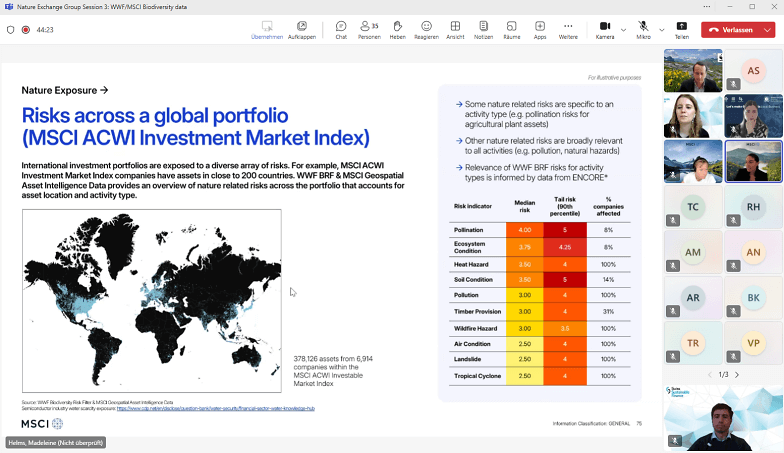Open the Reagieren reactions menu
Viewport: 784px width, 453px height.
(426, 29)
